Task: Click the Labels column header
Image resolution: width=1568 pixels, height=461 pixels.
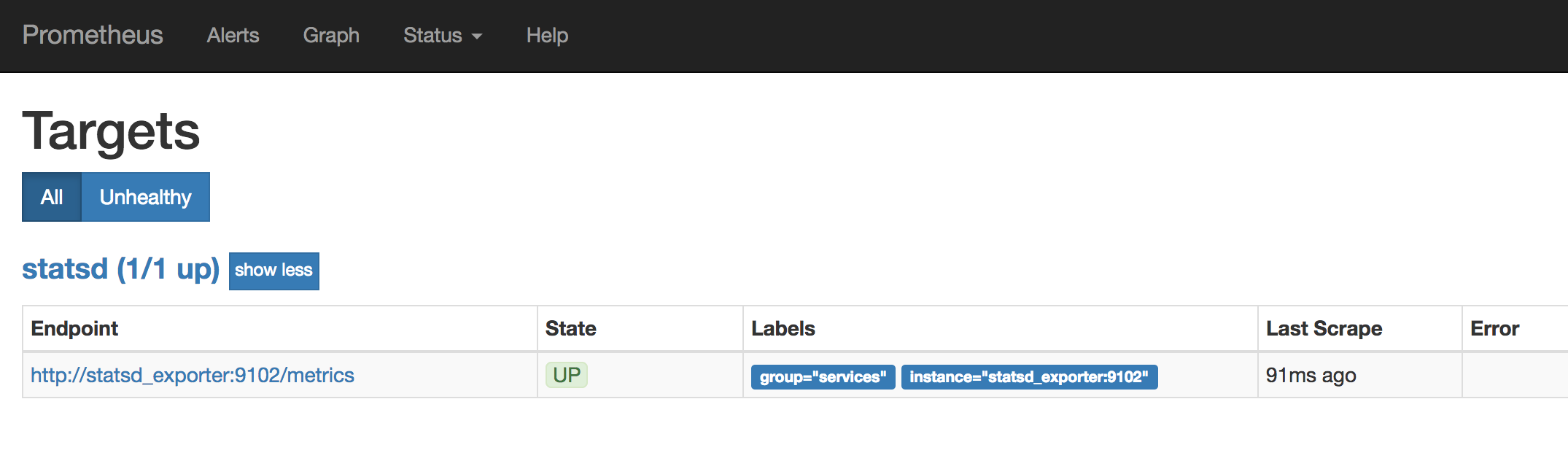Action: (x=783, y=328)
